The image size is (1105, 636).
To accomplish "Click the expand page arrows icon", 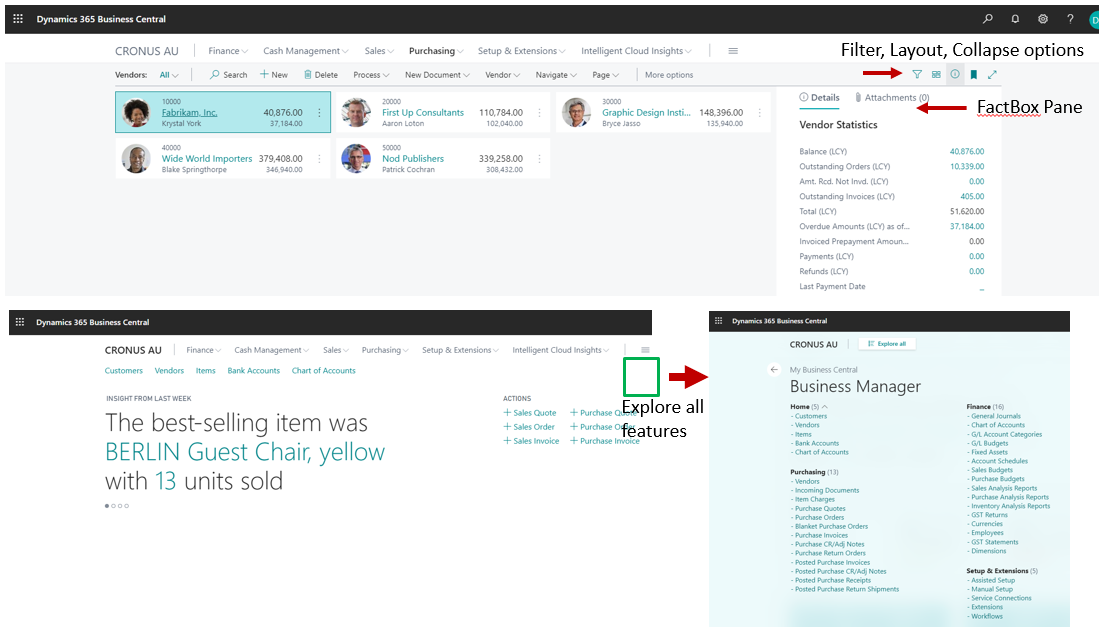I will tap(992, 75).
